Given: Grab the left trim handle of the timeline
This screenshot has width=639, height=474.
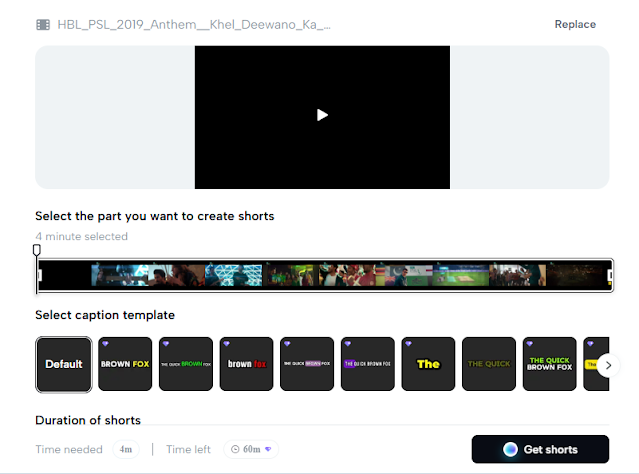Looking at the screenshot, I should coord(40,276).
